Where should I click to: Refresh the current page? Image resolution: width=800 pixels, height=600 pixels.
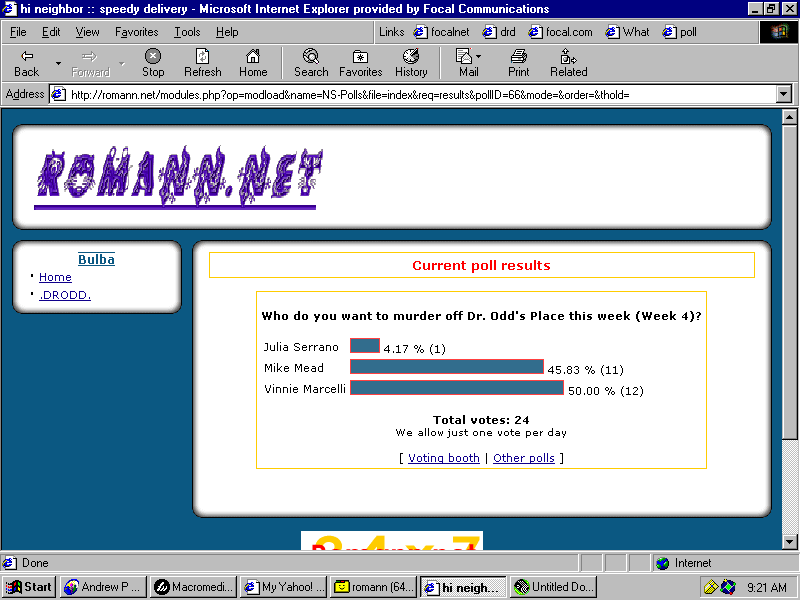203,64
